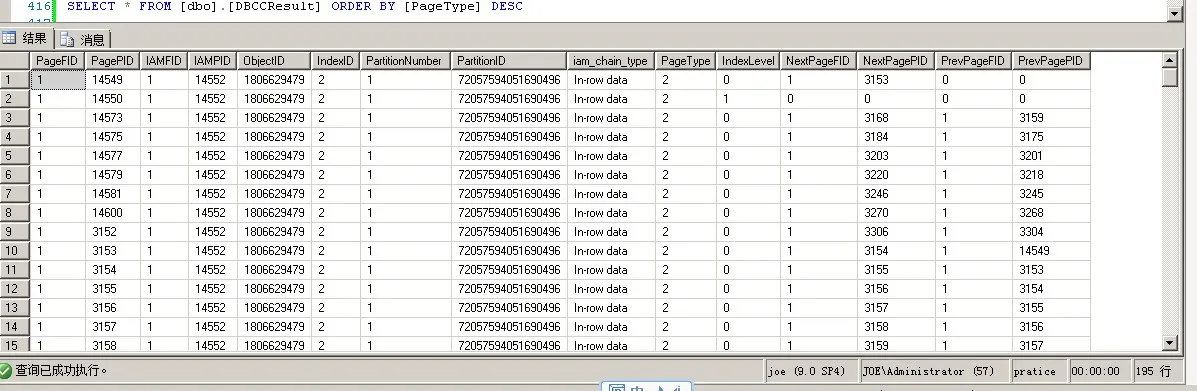The width and height of the screenshot is (1197, 391).
Task: Click PrevPagePID cell 3304
Action: 1051,231
